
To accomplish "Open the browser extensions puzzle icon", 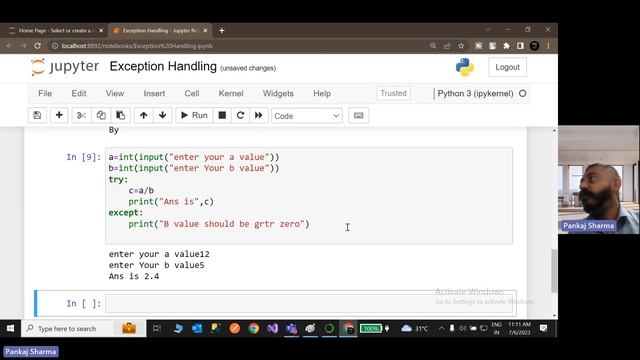I will click(x=507, y=46).
